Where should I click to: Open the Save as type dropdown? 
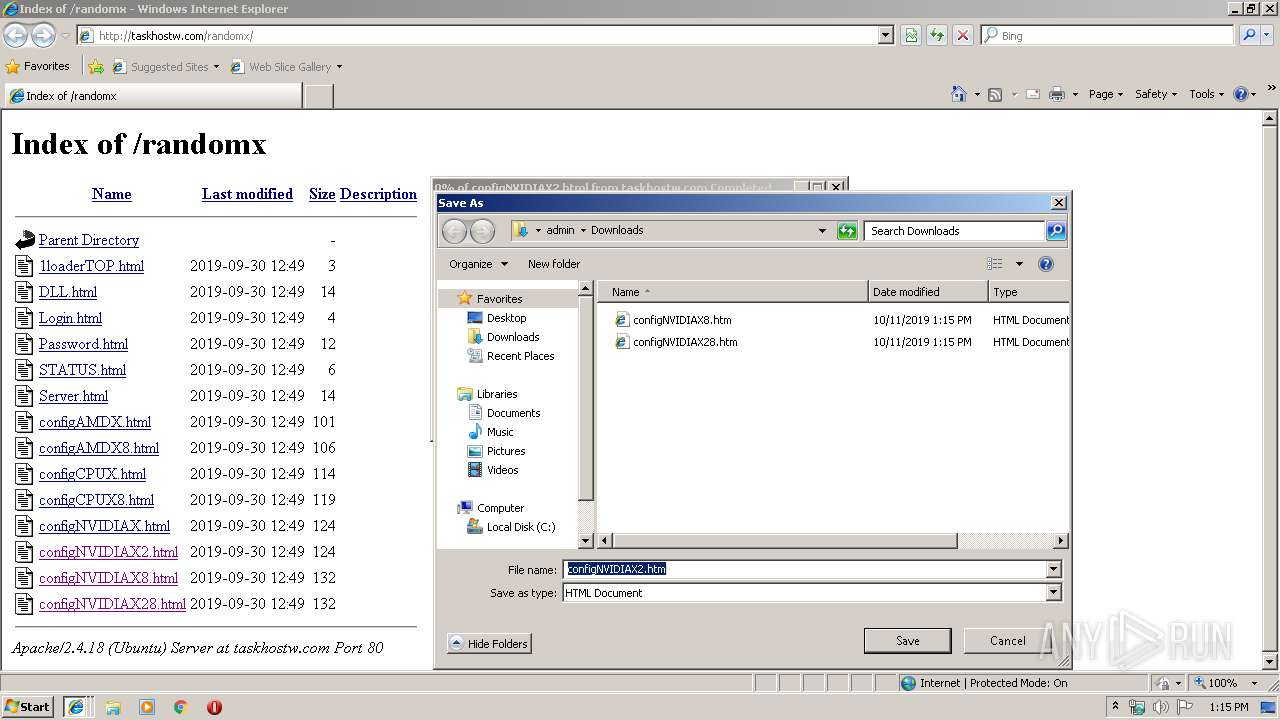tap(1052, 593)
